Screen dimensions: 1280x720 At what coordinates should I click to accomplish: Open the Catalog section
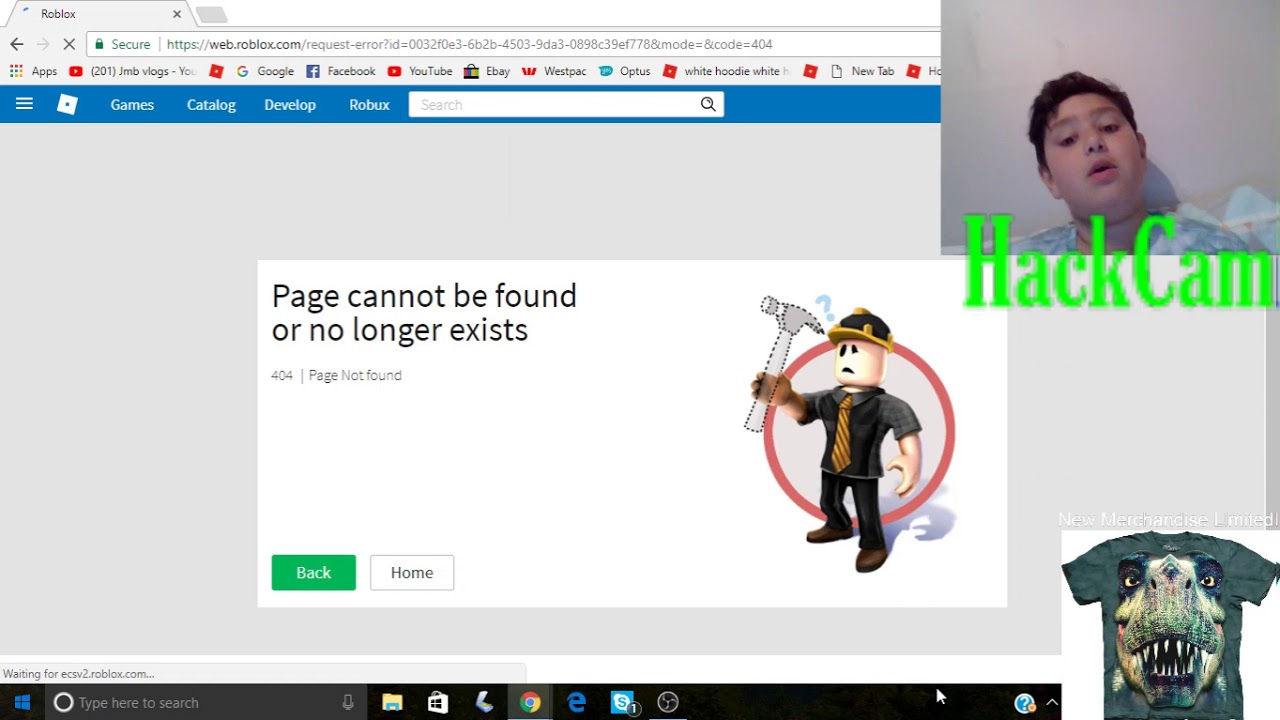(211, 104)
